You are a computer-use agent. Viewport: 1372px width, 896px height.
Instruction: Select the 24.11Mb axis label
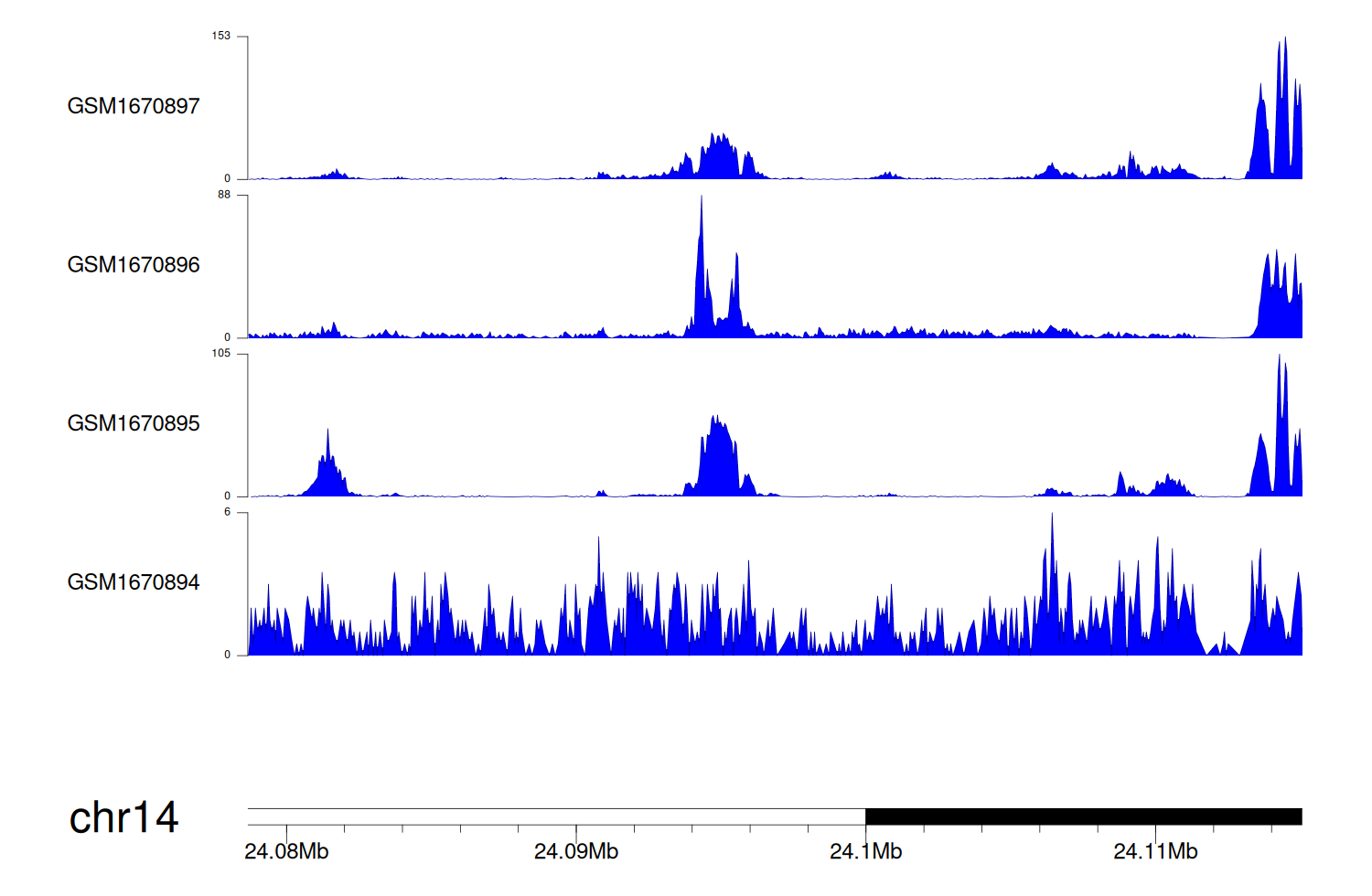coord(1155,852)
